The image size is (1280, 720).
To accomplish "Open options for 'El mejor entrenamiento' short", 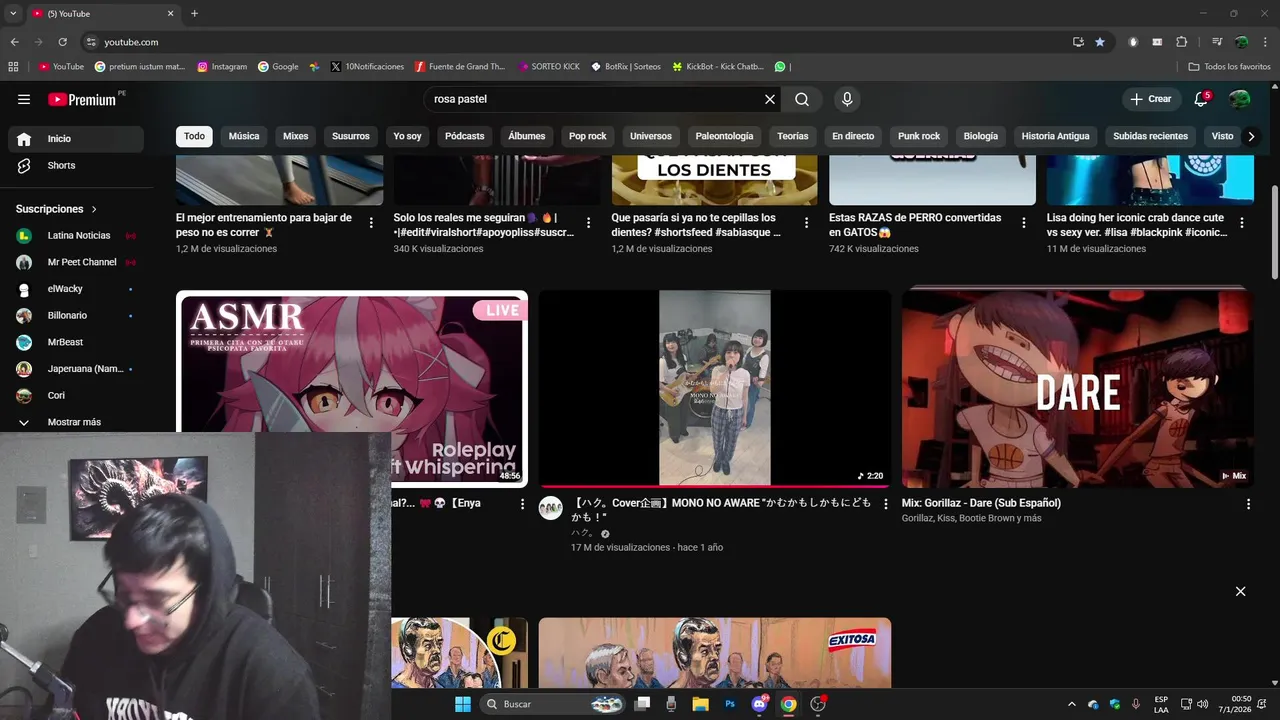I will click(x=371, y=223).
